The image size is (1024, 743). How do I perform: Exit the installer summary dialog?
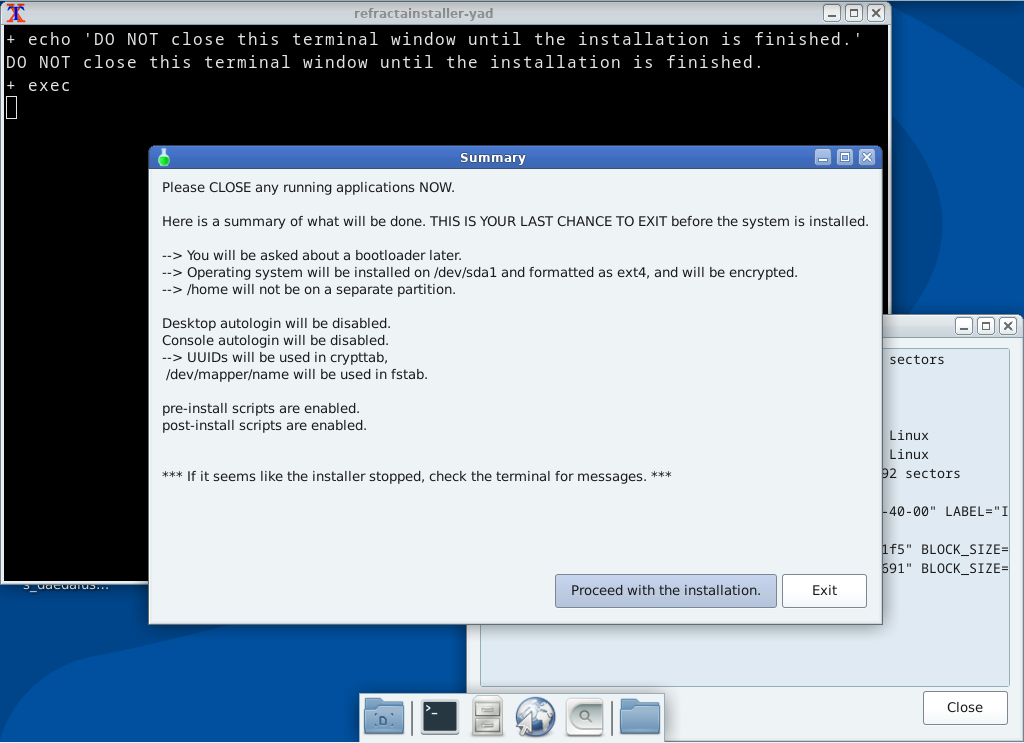[x=824, y=590]
